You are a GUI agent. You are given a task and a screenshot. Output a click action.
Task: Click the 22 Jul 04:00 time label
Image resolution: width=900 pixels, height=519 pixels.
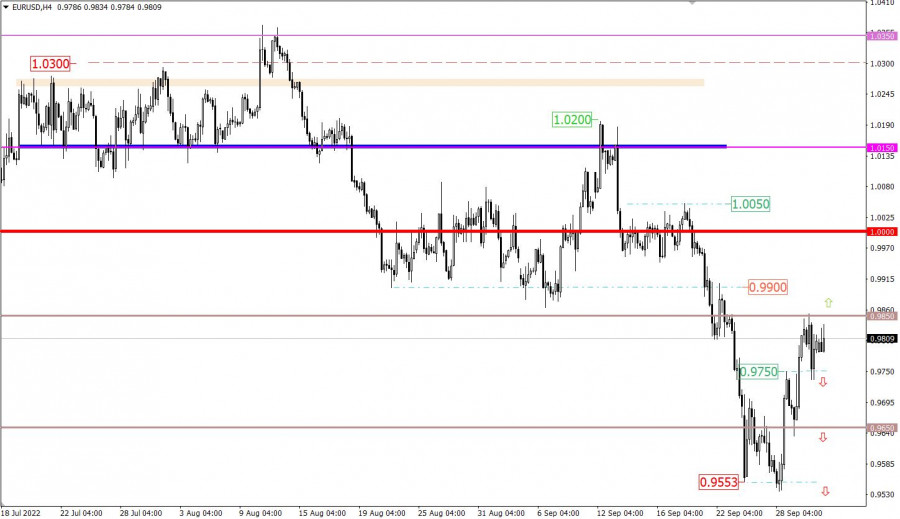click(81, 513)
